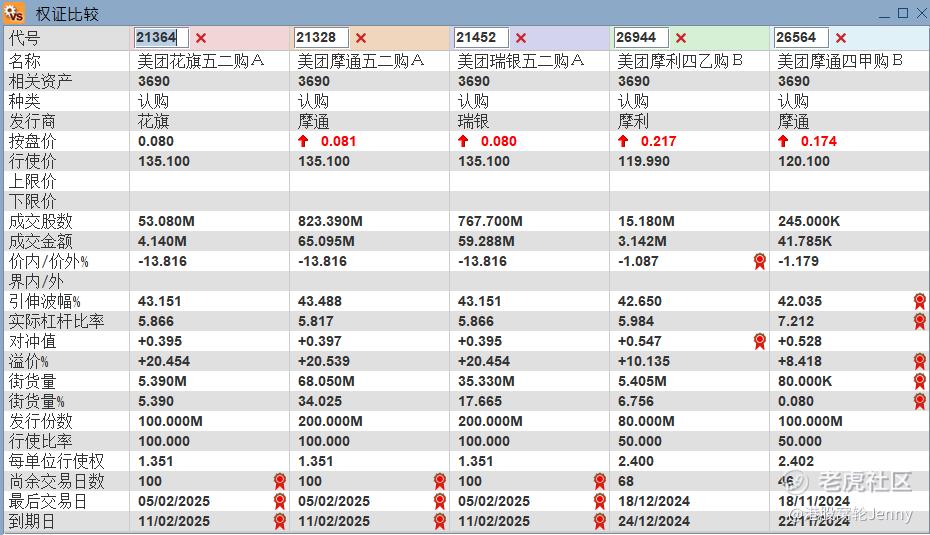Click effective gearing value 5.984
This screenshot has height=535, width=930.
click(x=636, y=321)
